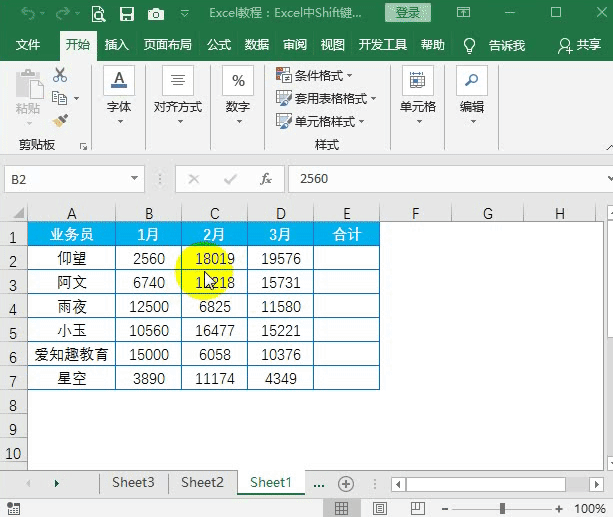Switch to the 视图 tab

pos(333,45)
